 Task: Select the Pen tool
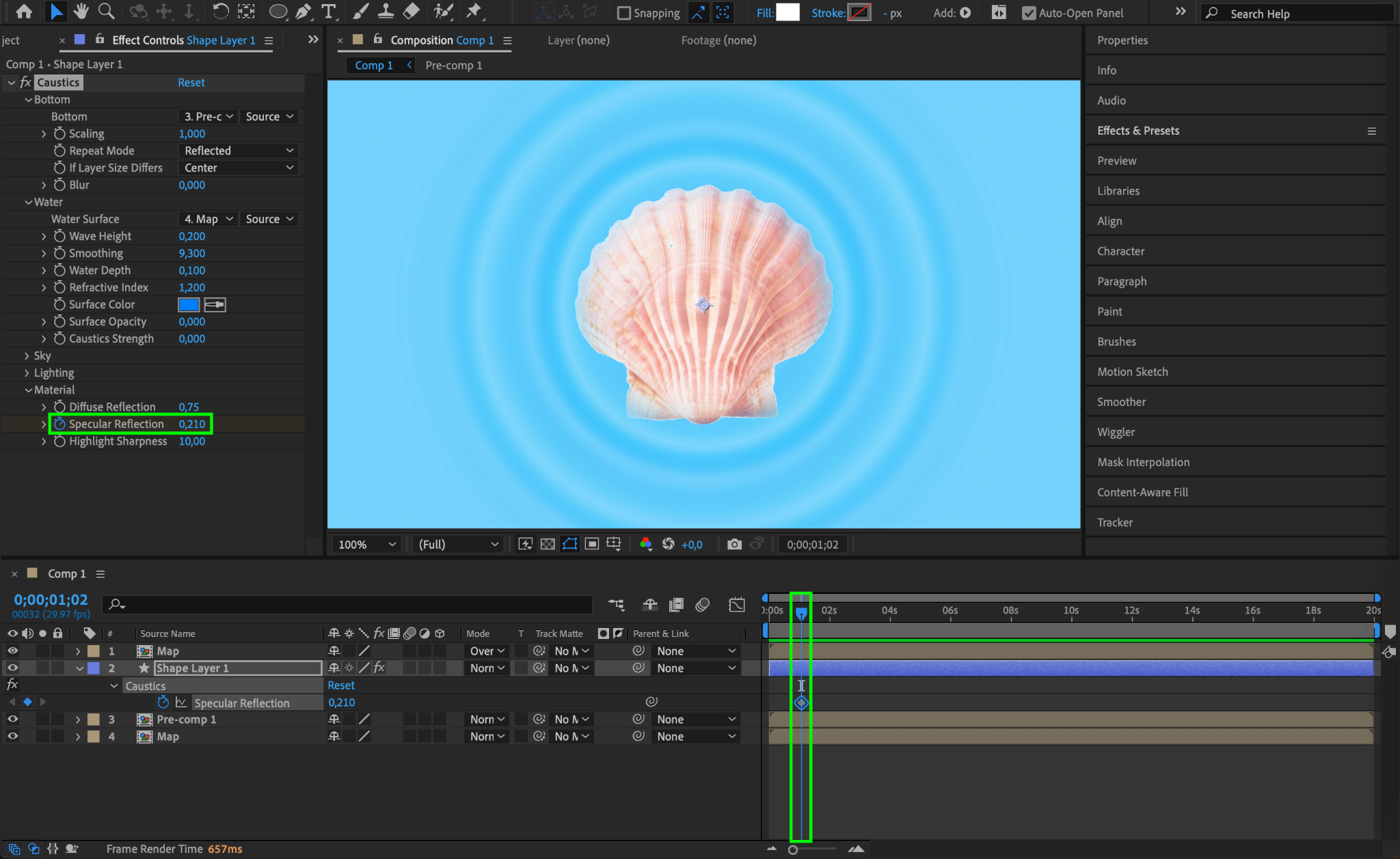tap(304, 12)
